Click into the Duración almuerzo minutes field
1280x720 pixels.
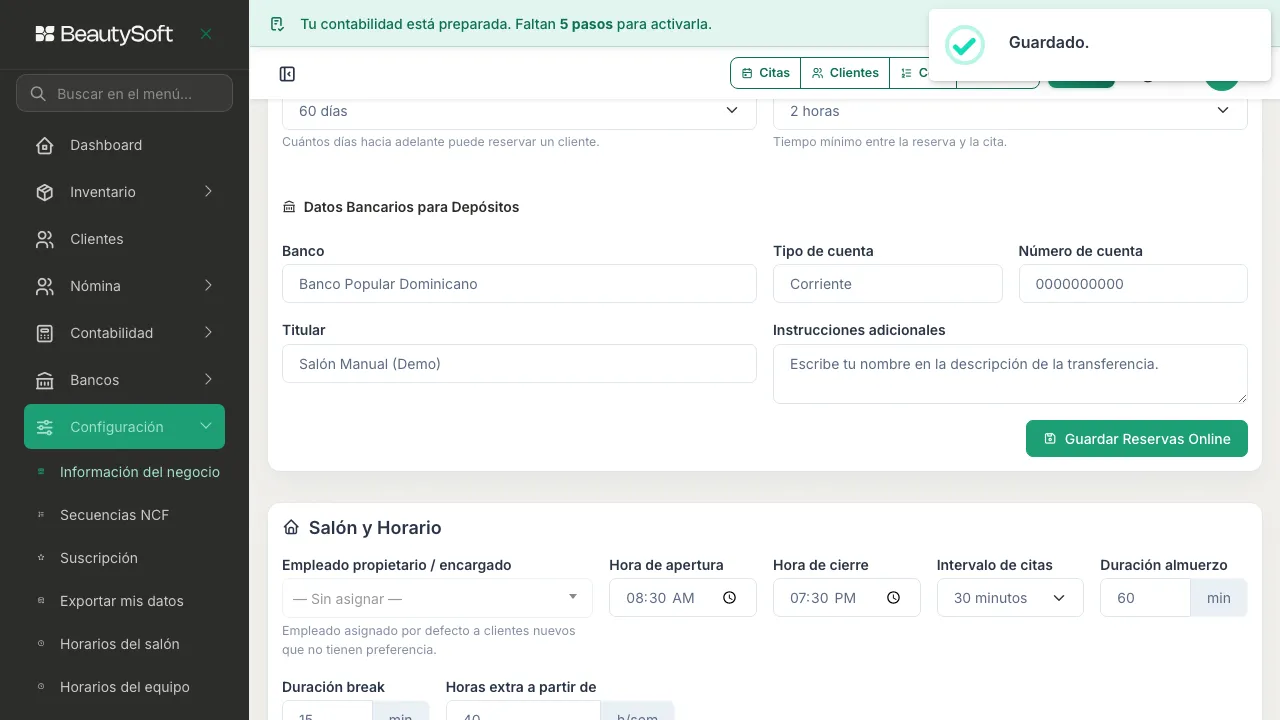[x=1145, y=598]
